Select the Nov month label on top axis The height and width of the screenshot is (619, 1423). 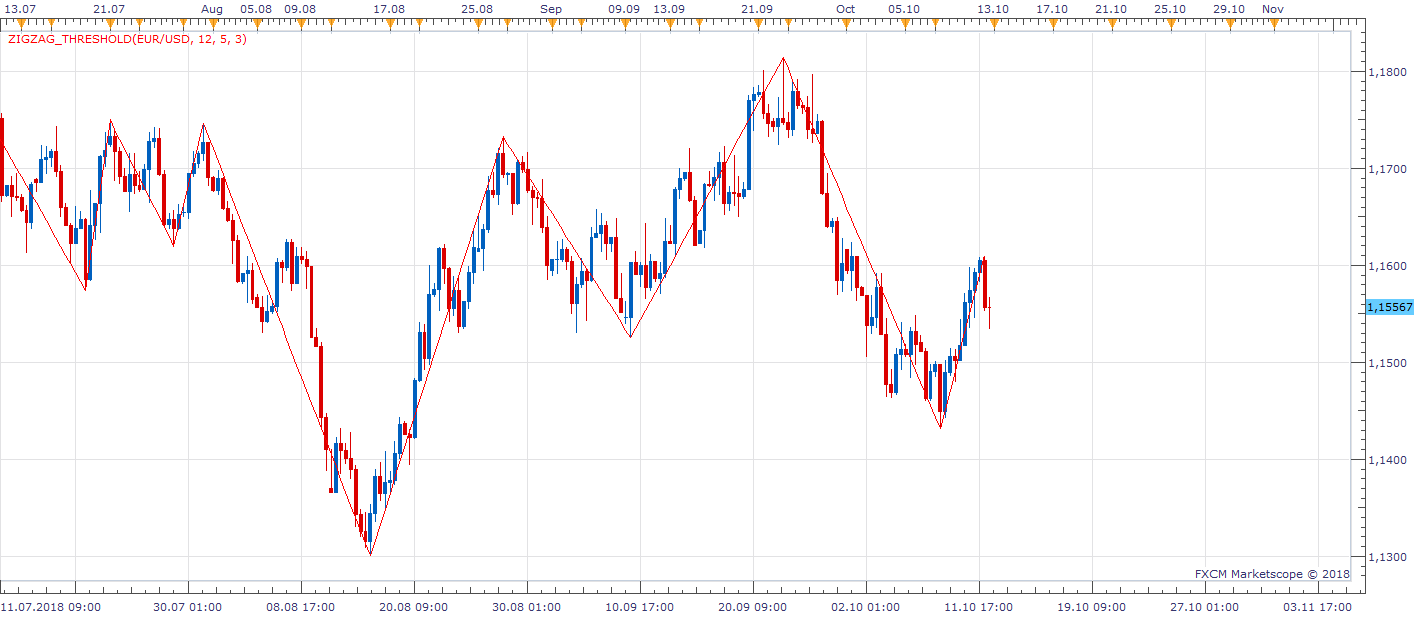(x=1273, y=9)
